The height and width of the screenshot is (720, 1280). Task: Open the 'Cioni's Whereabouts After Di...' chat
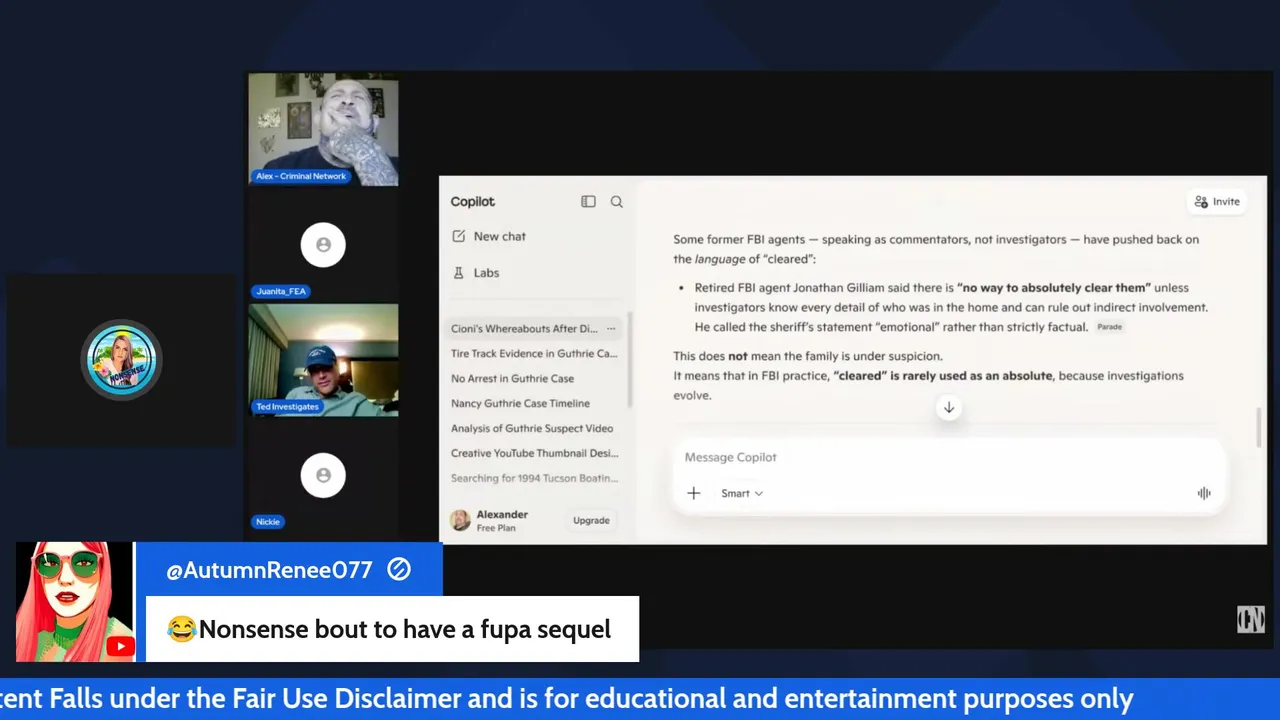tap(524, 329)
